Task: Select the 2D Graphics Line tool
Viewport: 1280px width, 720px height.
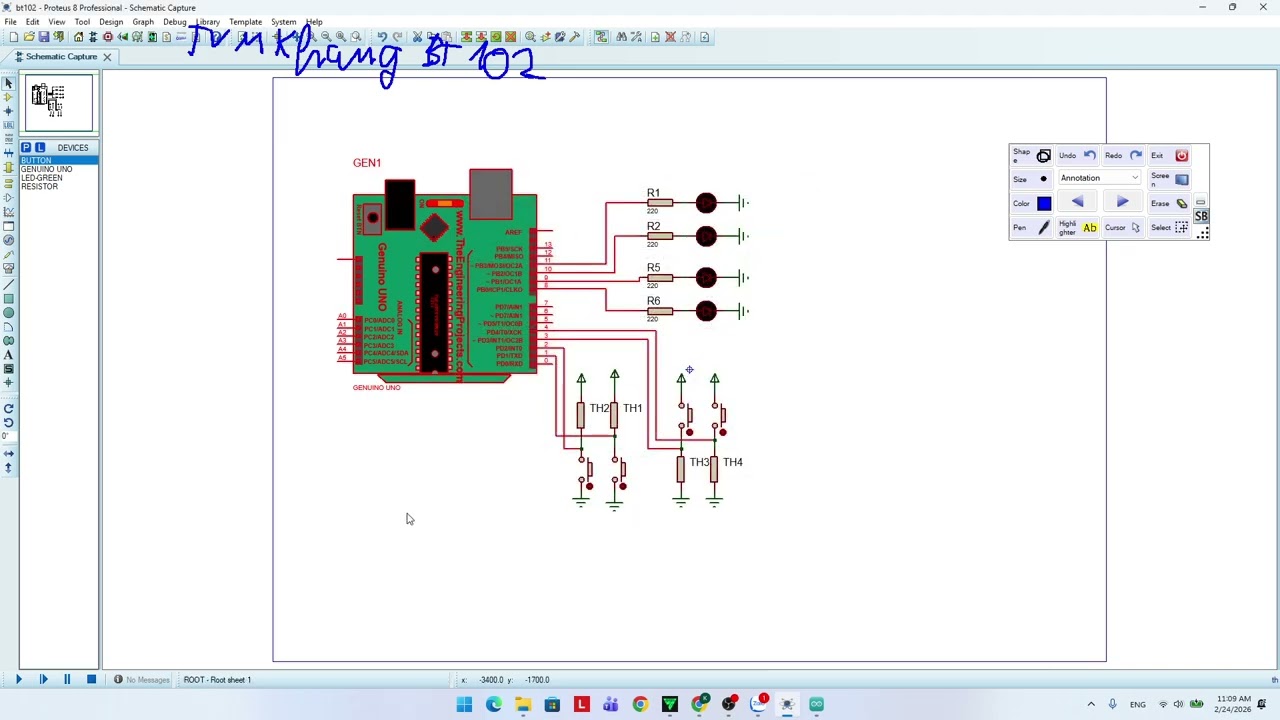Action: (8, 285)
